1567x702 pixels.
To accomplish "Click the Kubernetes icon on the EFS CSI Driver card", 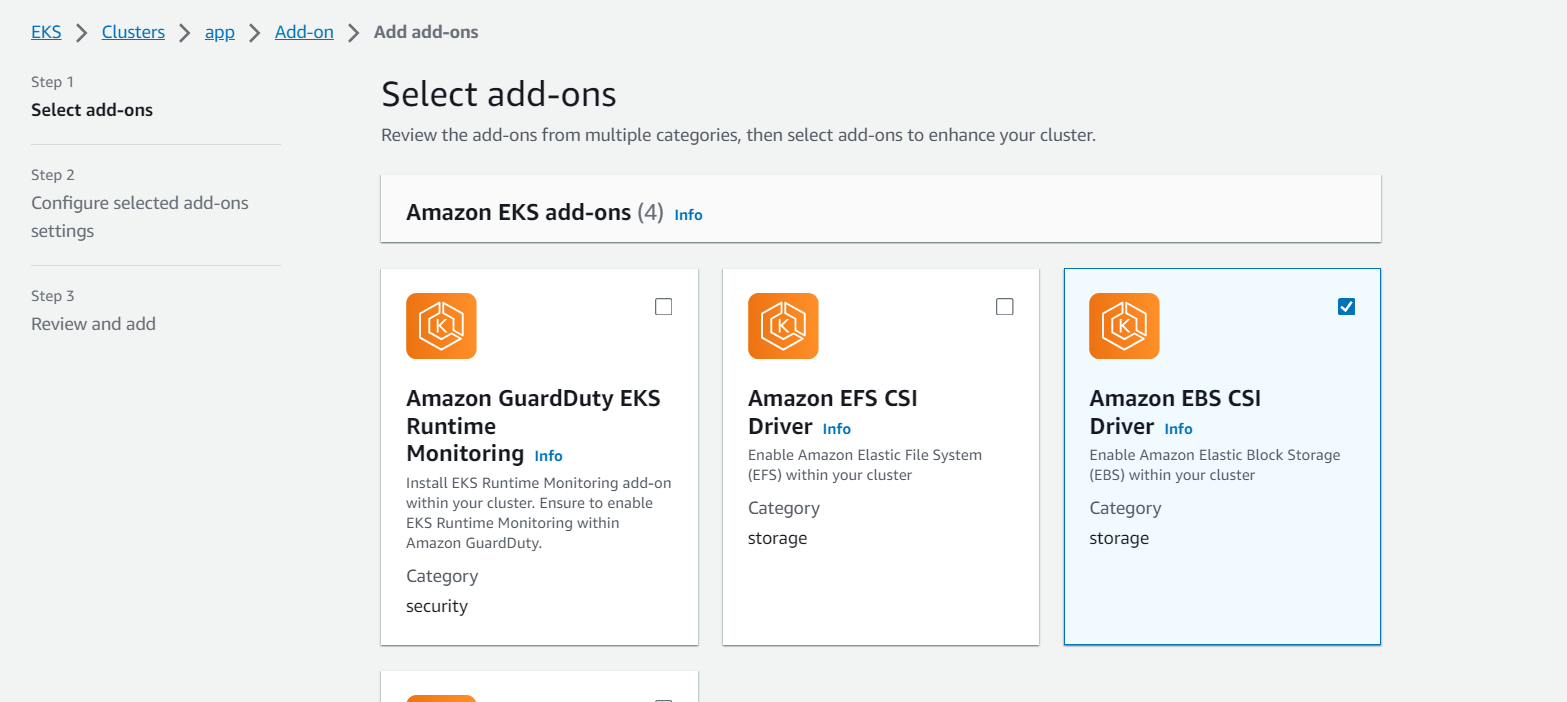I will click(x=783, y=326).
